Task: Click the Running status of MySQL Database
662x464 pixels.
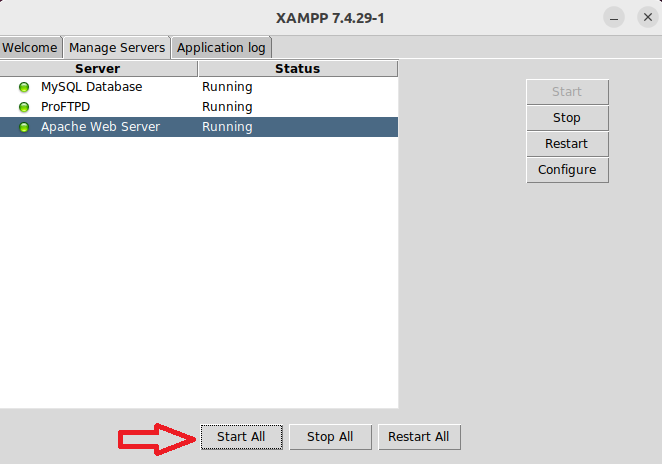Action: [x=227, y=87]
